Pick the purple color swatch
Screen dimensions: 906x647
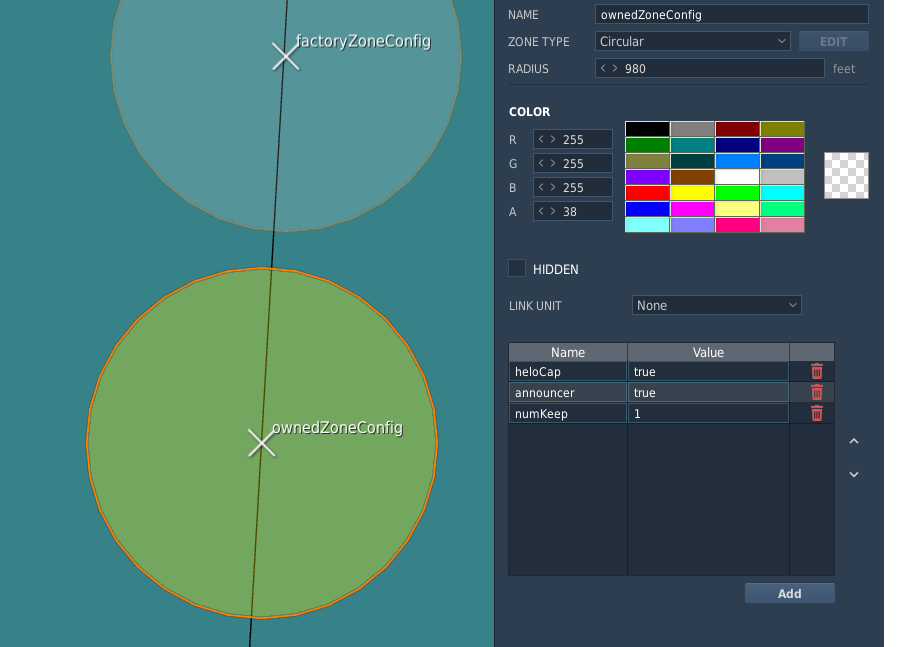pyautogui.click(x=782, y=145)
